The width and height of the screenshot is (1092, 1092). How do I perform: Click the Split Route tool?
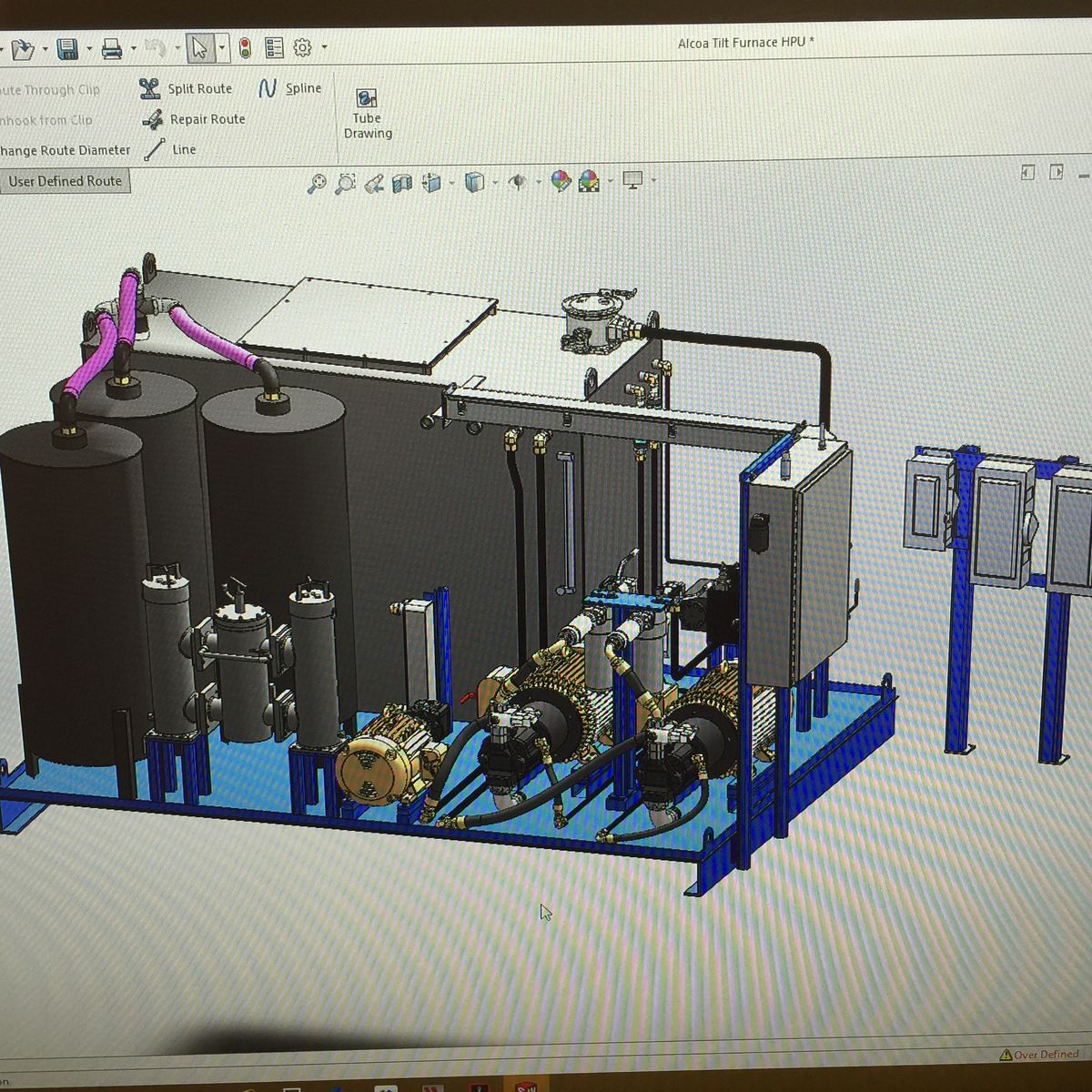click(x=186, y=88)
